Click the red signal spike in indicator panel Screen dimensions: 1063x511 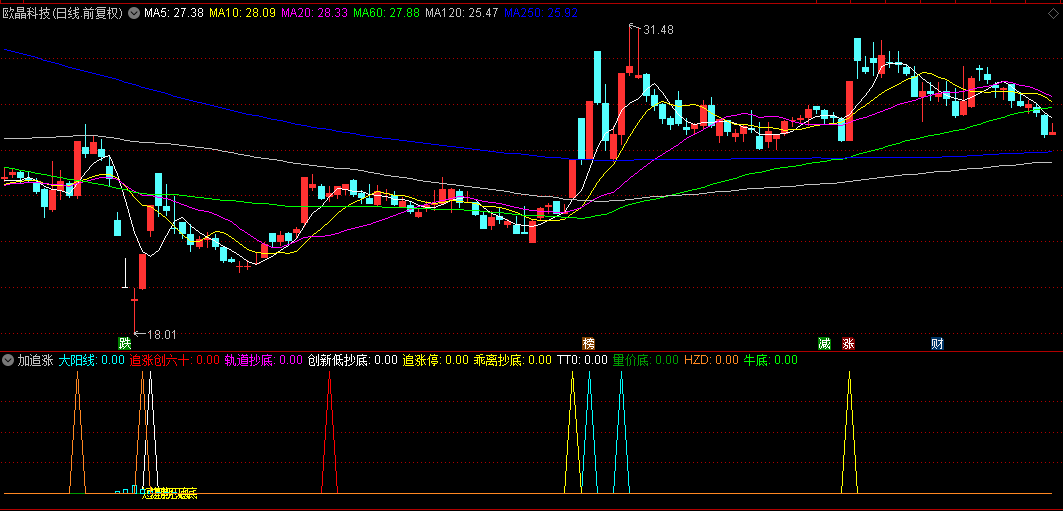coord(329,432)
